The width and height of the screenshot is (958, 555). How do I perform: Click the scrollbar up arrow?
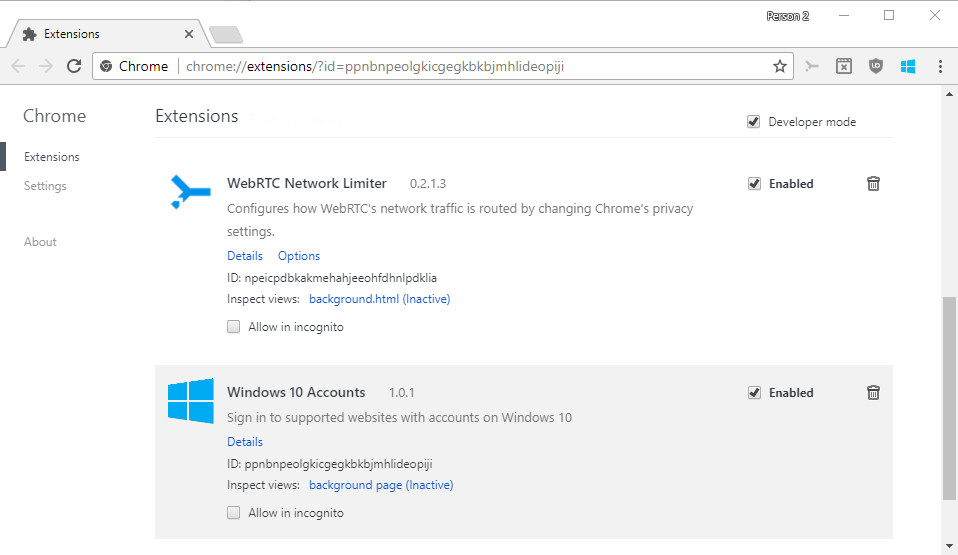[949, 94]
